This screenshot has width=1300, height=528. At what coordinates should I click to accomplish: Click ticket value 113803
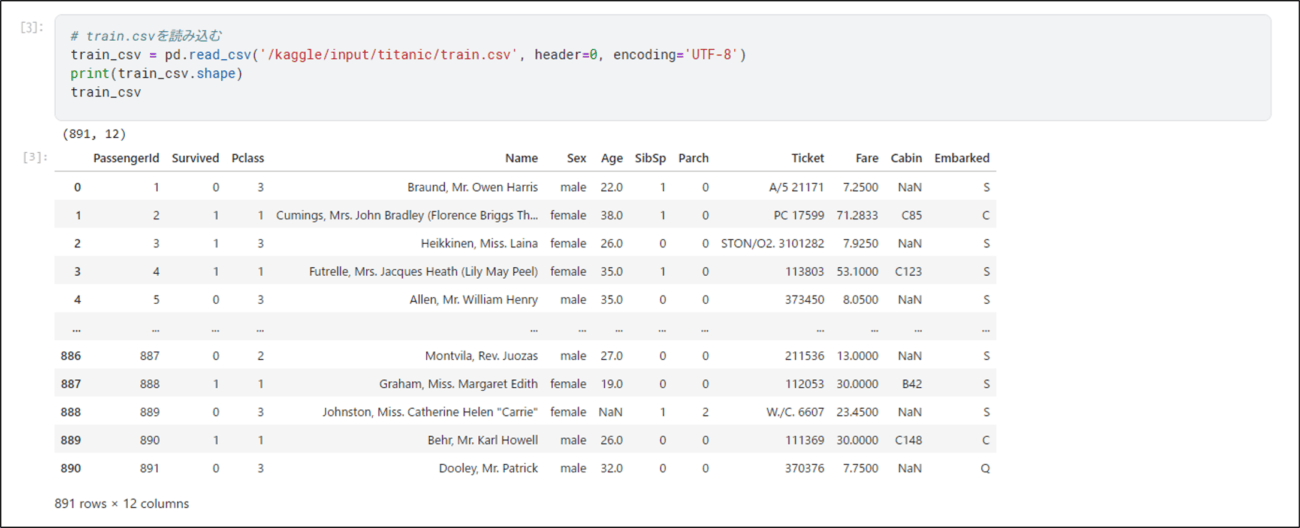(805, 271)
